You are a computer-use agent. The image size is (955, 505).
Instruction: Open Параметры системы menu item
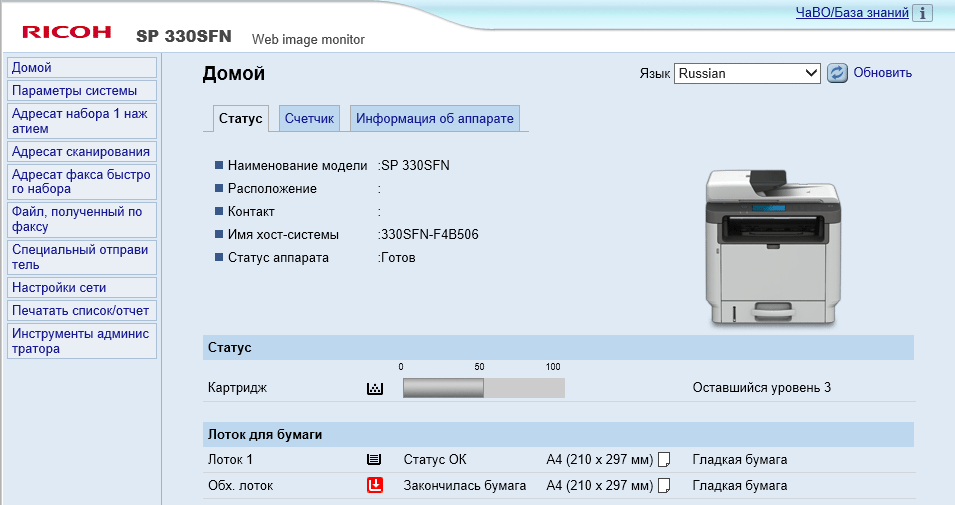click(82, 91)
